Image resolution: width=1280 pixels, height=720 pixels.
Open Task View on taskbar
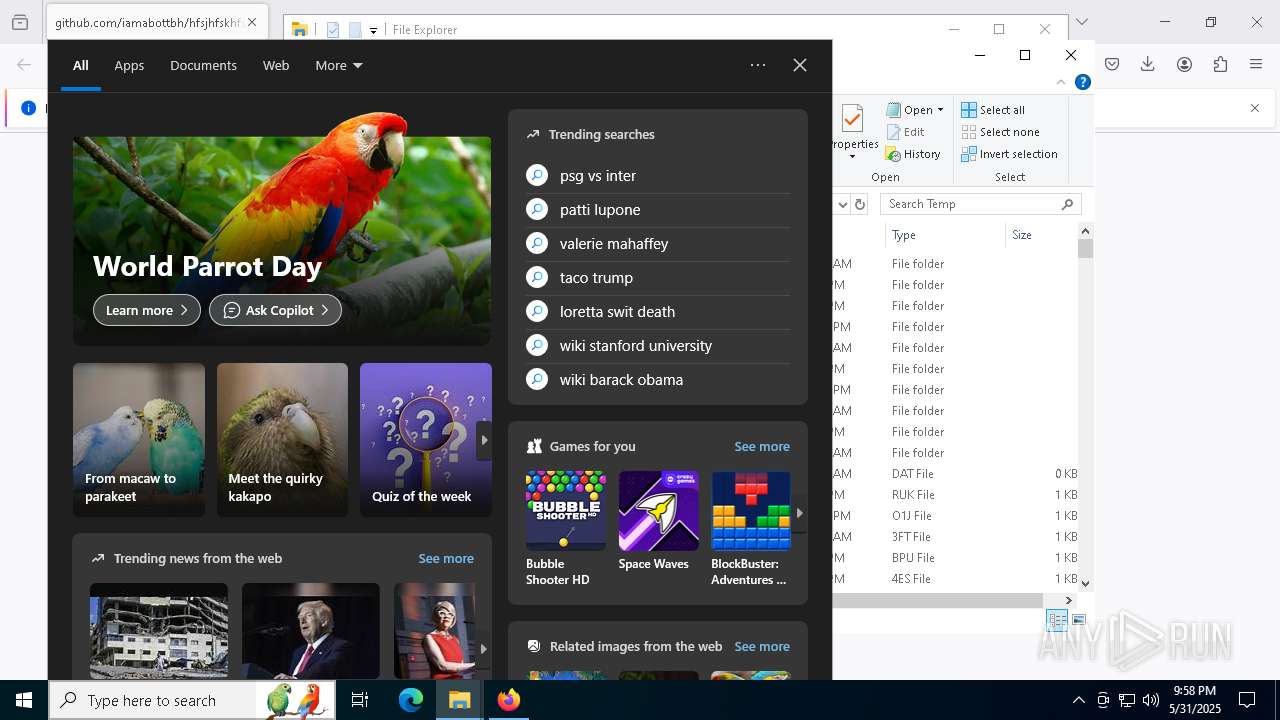[360, 700]
